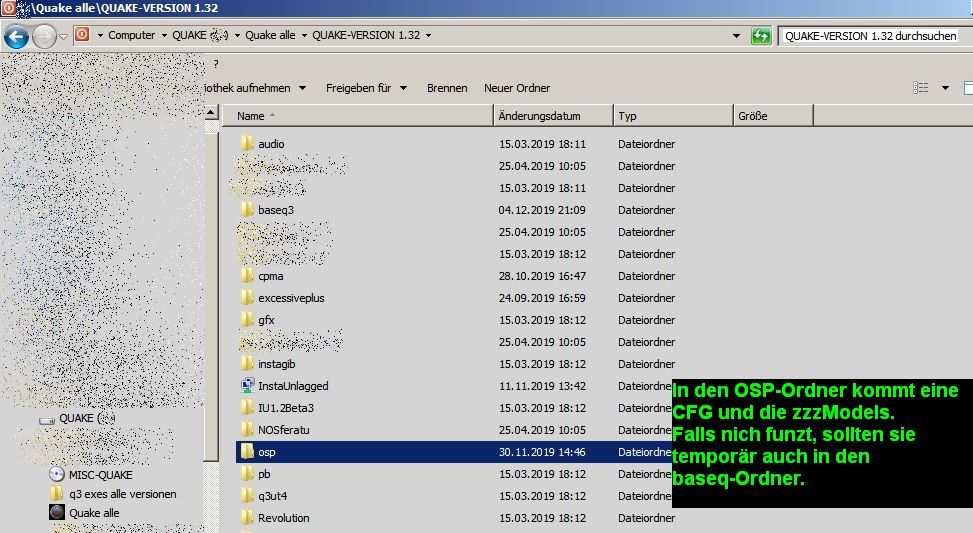This screenshot has height=533, width=973.
Task: Select the NOSferatu folder name
Action: [x=284, y=430]
